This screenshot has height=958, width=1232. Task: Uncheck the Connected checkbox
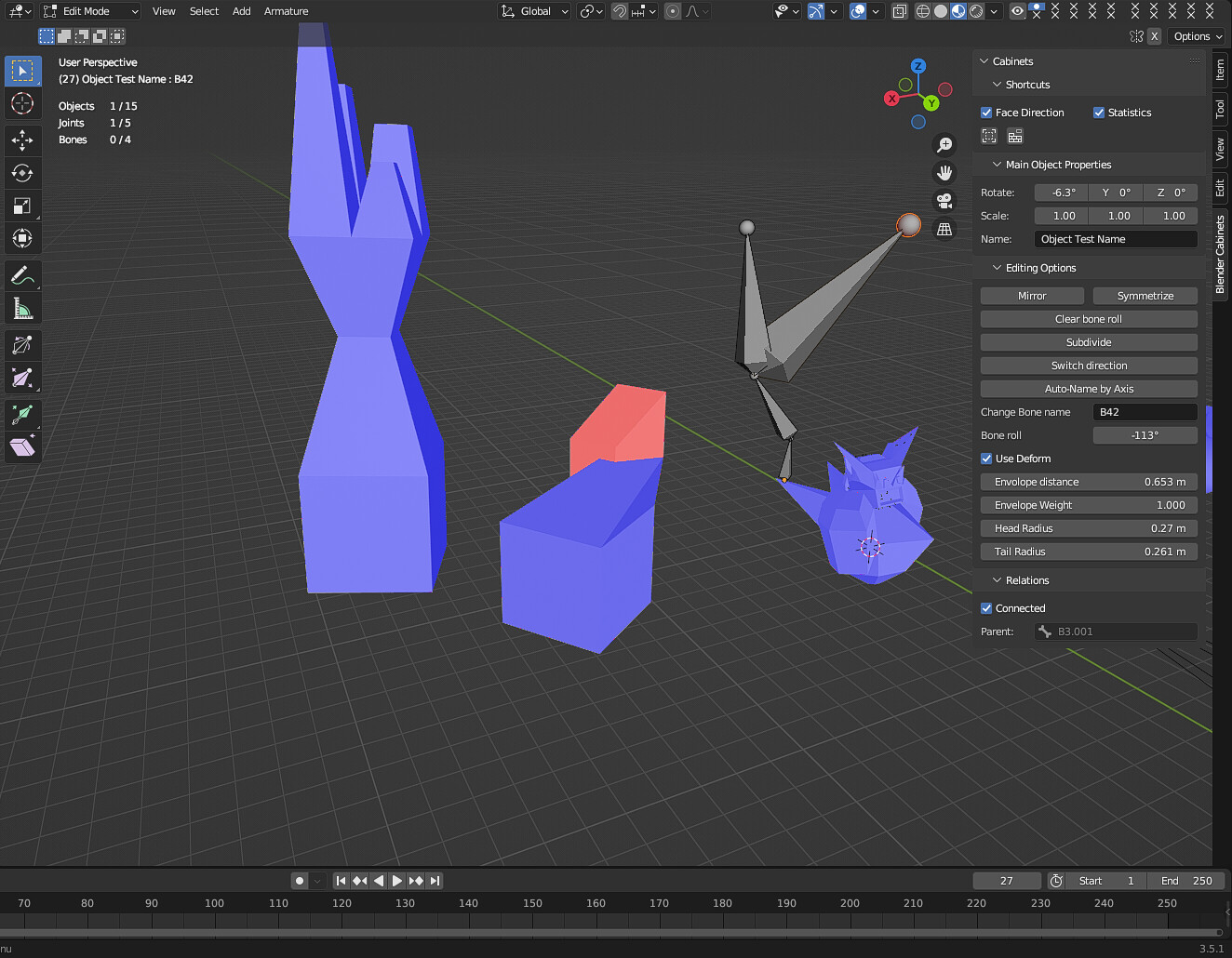tap(986, 608)
